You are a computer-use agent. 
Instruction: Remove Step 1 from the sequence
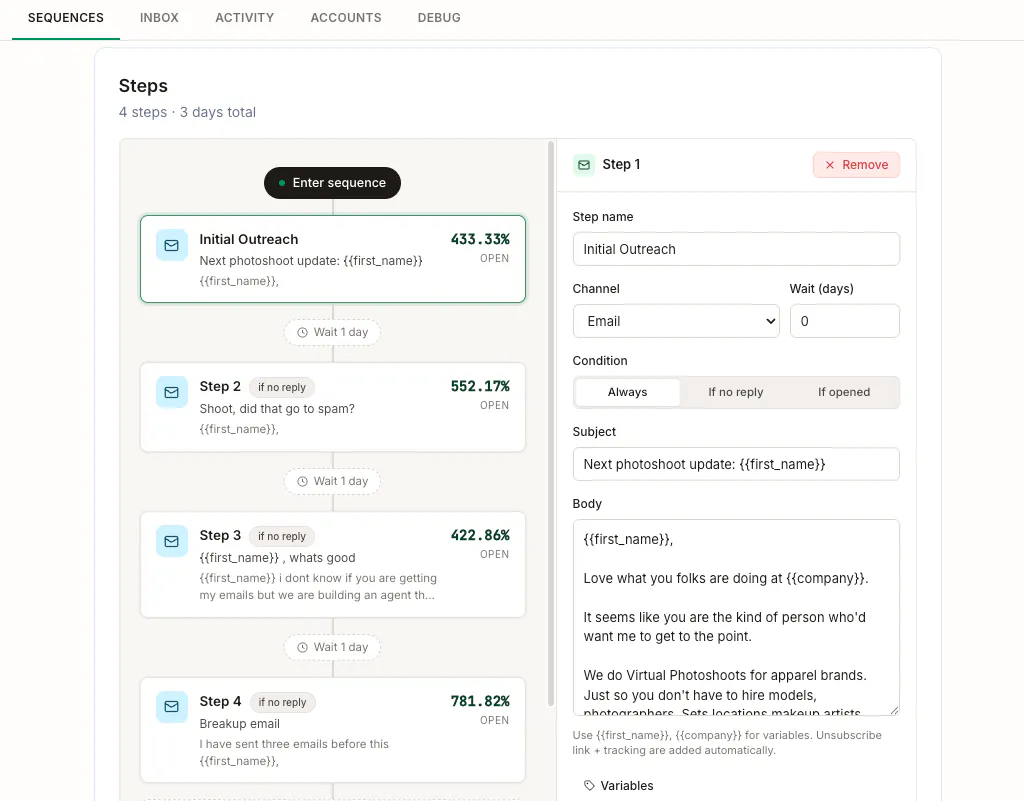pos(856,165)
